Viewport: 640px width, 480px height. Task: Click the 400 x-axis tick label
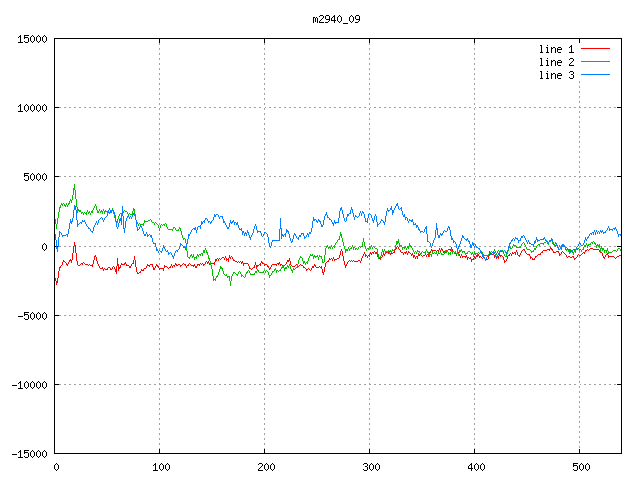475,467
